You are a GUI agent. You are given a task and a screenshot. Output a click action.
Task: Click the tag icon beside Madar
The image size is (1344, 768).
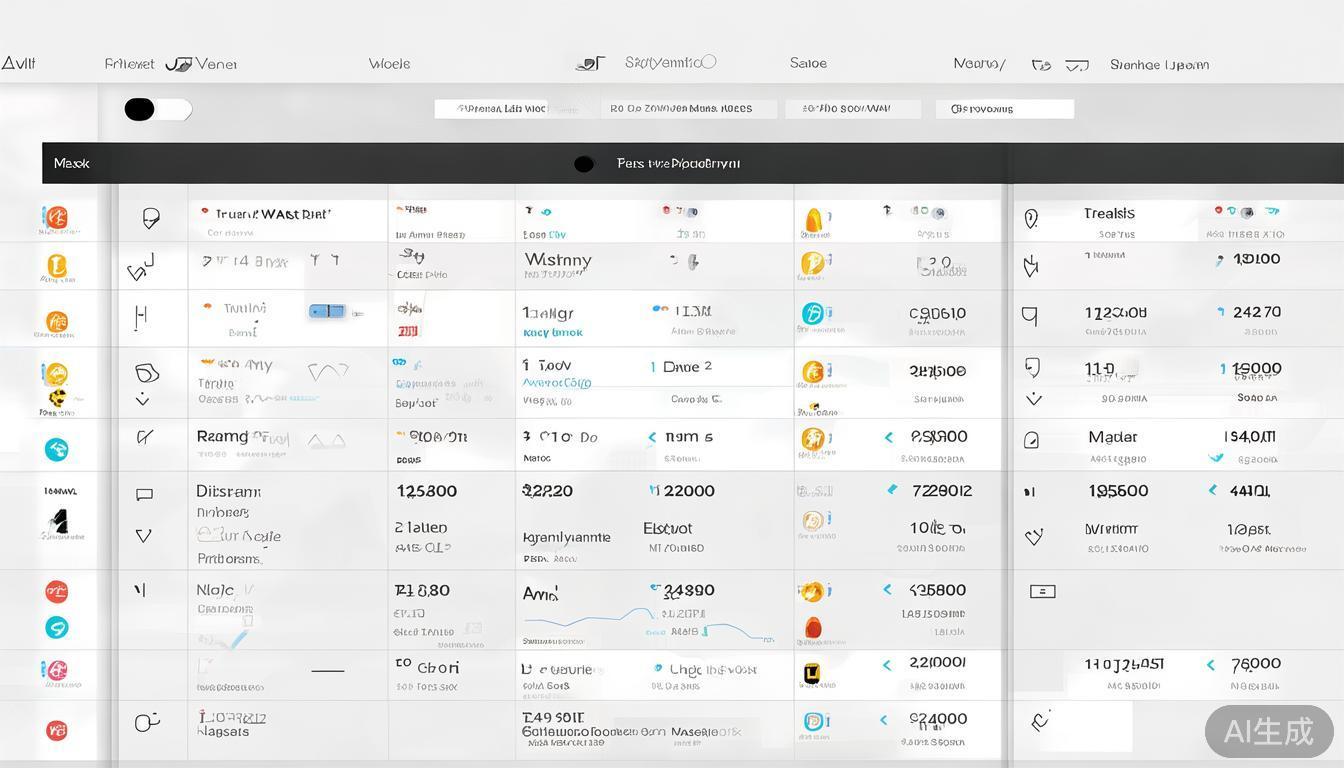tap(1031, 440)
